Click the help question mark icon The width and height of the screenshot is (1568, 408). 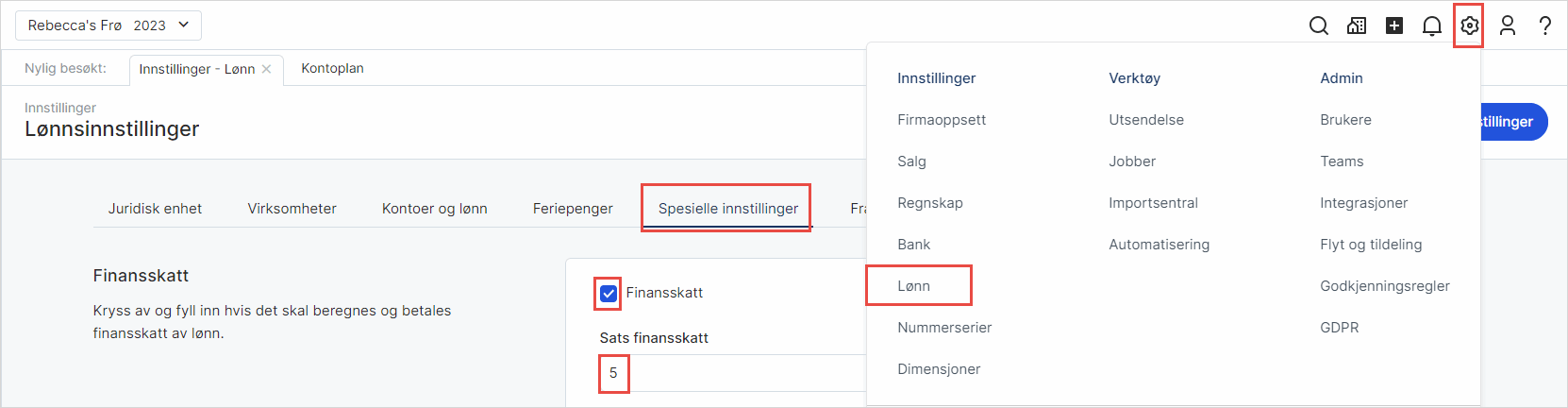click(1545, 25)
